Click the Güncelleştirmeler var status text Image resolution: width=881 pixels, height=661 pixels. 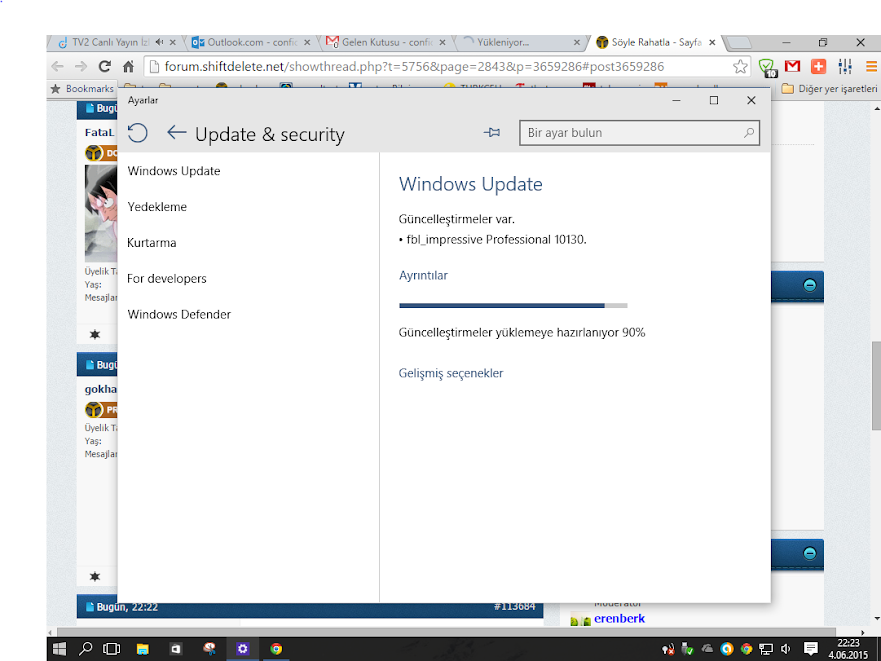[x=457, y=219]
